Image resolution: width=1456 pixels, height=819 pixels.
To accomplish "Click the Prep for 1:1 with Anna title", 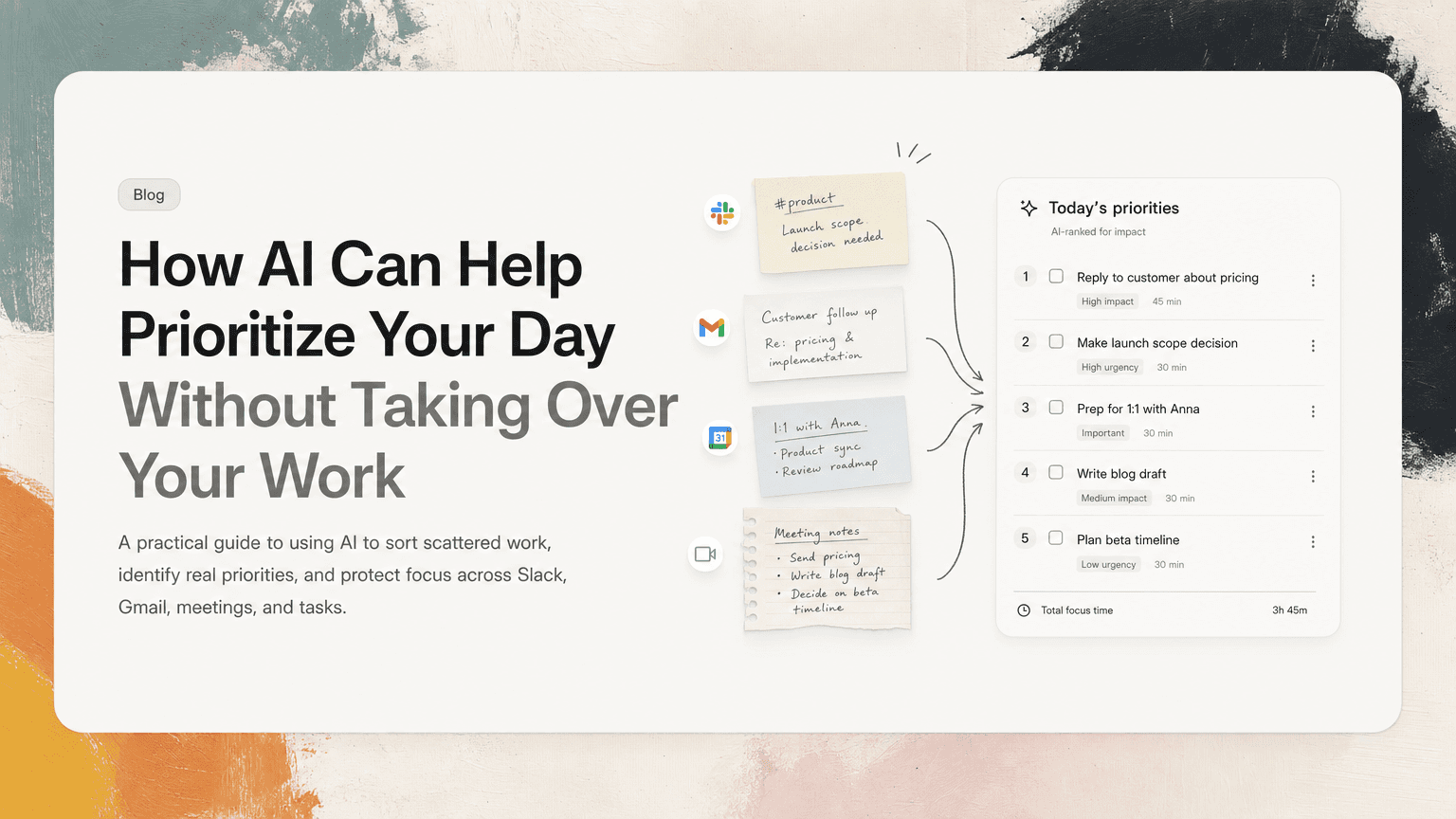I will (1138, 409).
